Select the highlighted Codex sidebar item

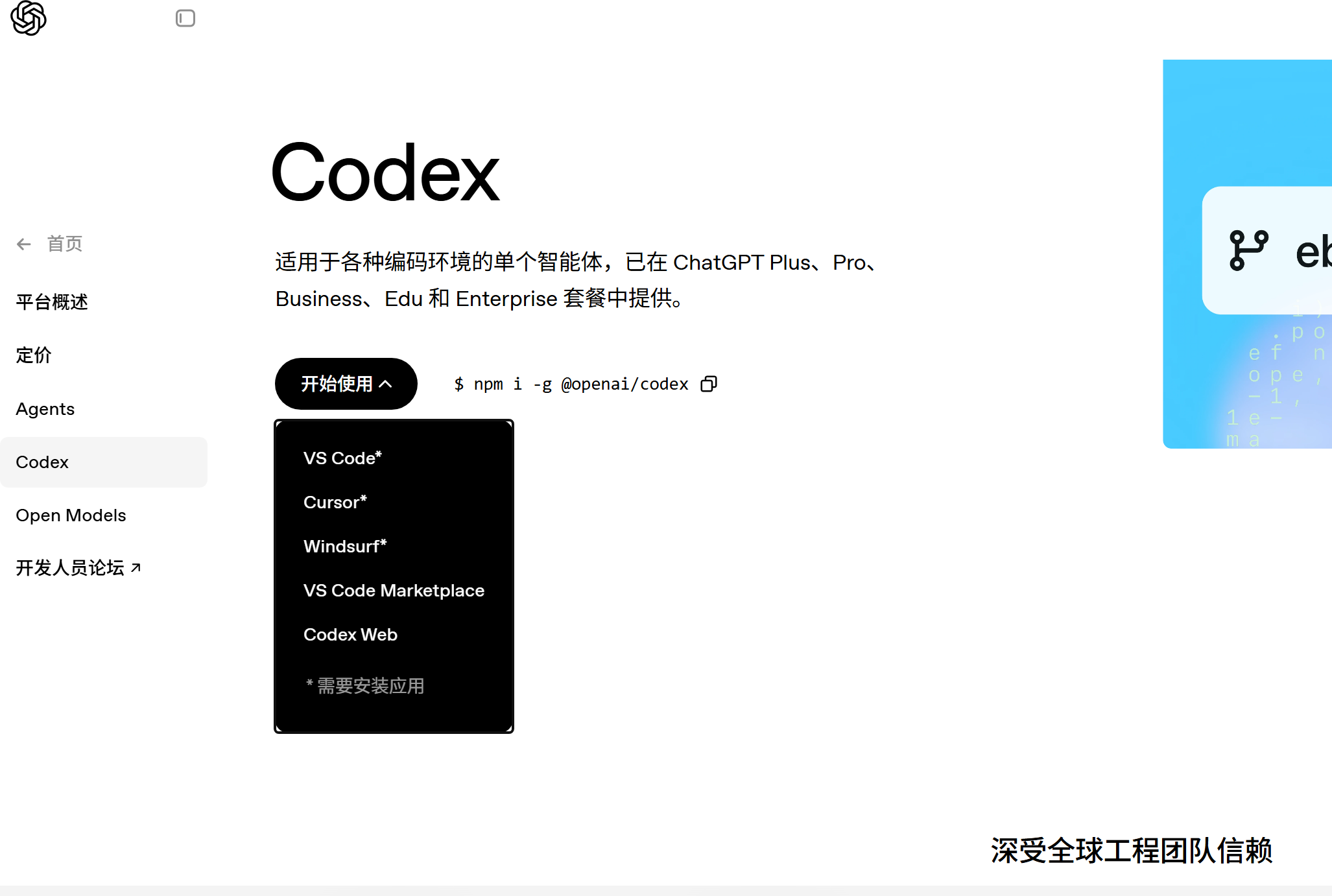coord(42,462)
